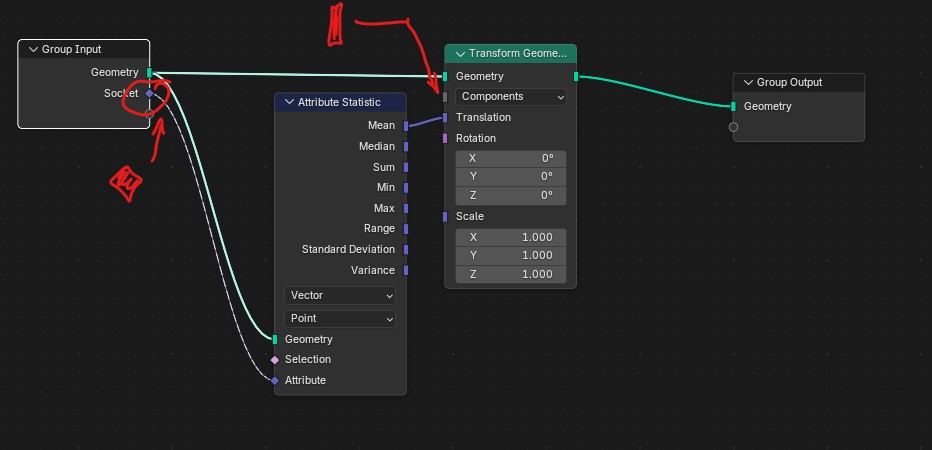This screenshot has width=932, height=450.
Task: Click the Selection input socket diamond
Action: coord(275,359)
